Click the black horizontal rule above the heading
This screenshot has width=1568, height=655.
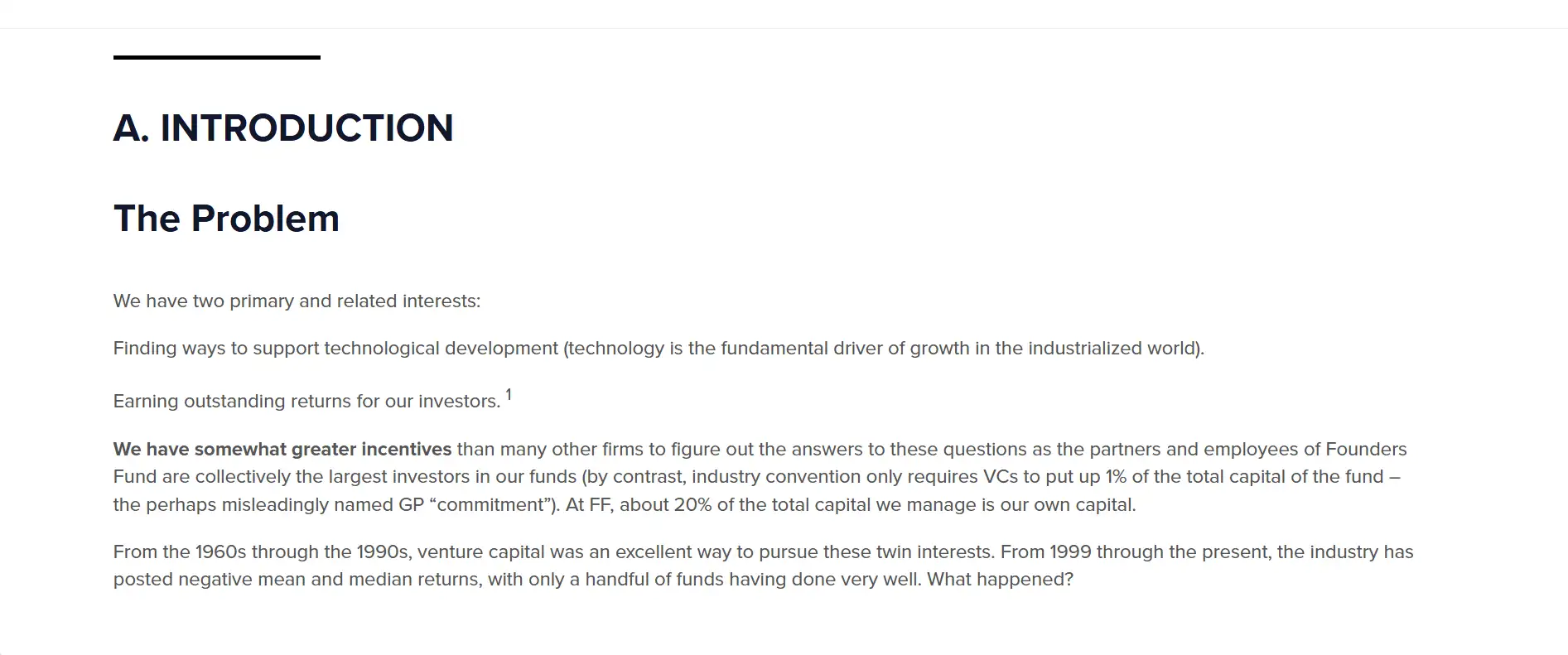click(217, 57)
